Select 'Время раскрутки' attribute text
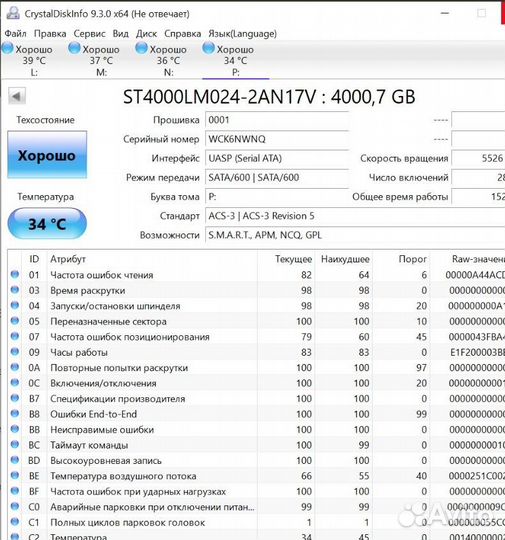The height and width of the screenshot is (540, 505). [x=87, y=291]
